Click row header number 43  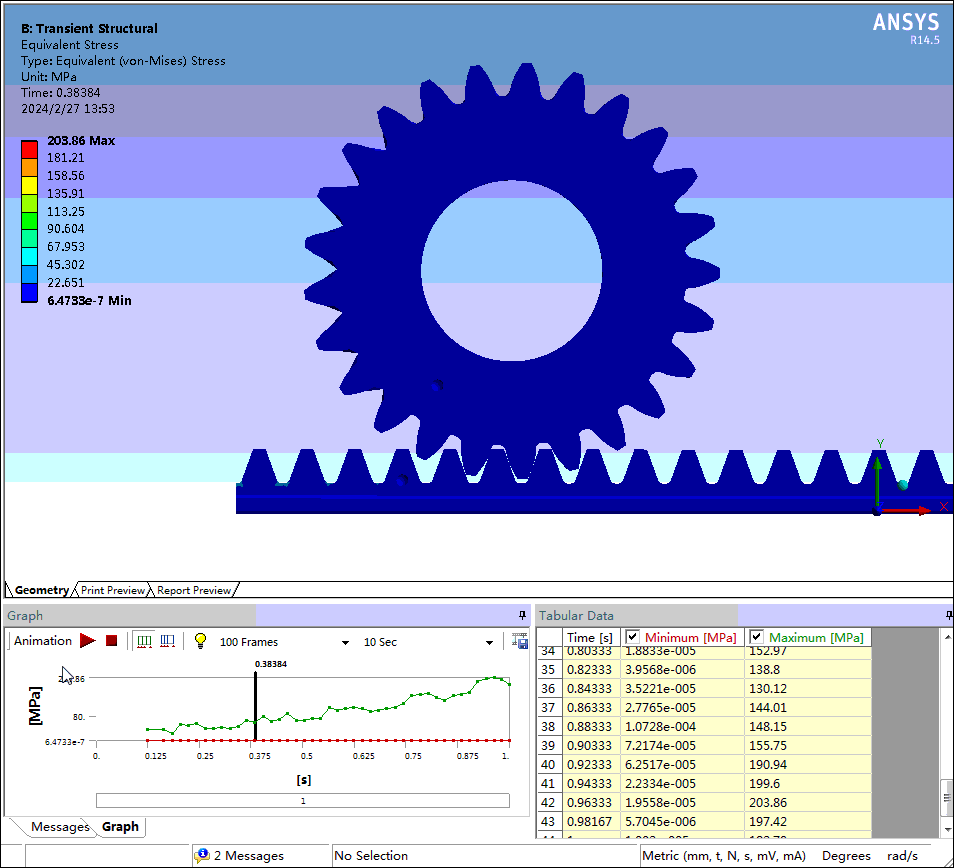[x=548, y=821]
